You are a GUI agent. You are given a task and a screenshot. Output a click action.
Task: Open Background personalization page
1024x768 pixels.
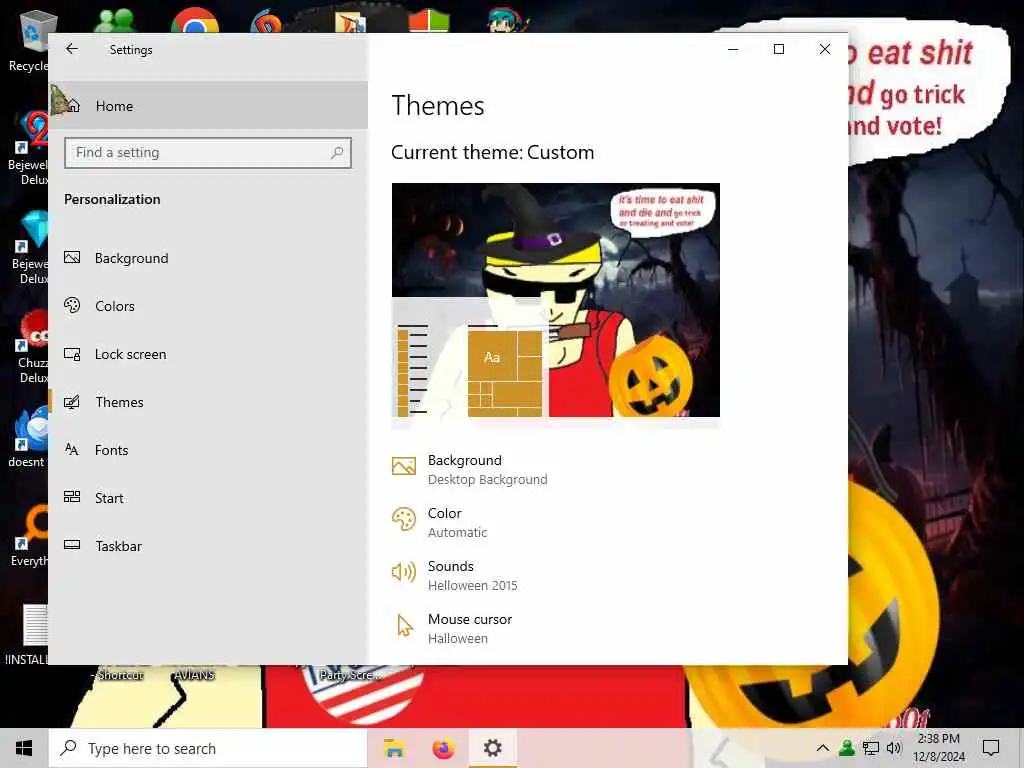point(208,258)
